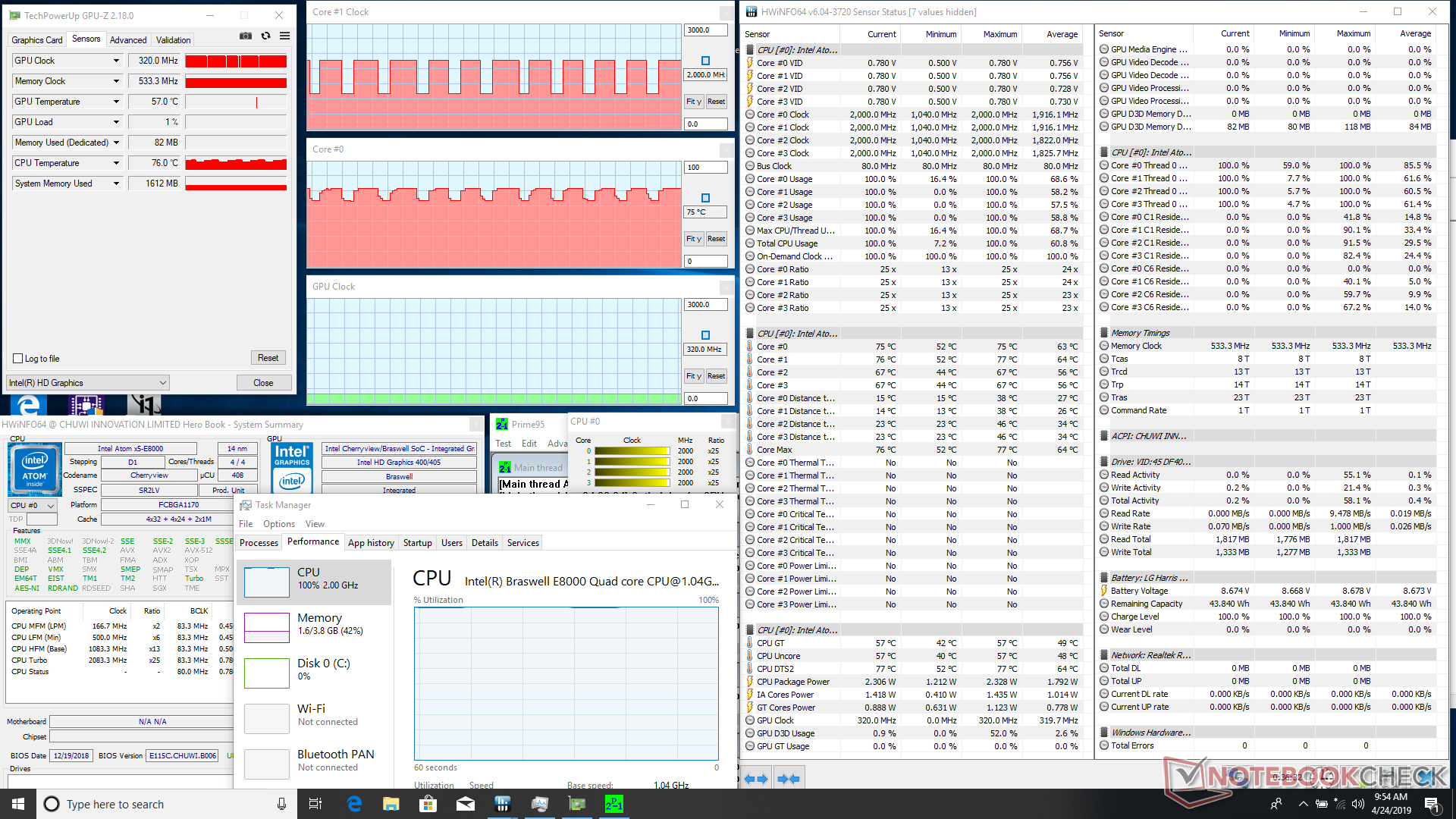Enable the Log to file checkbox
The height and width of the screenshot is (819, 1456).
(x=18, y=359)
